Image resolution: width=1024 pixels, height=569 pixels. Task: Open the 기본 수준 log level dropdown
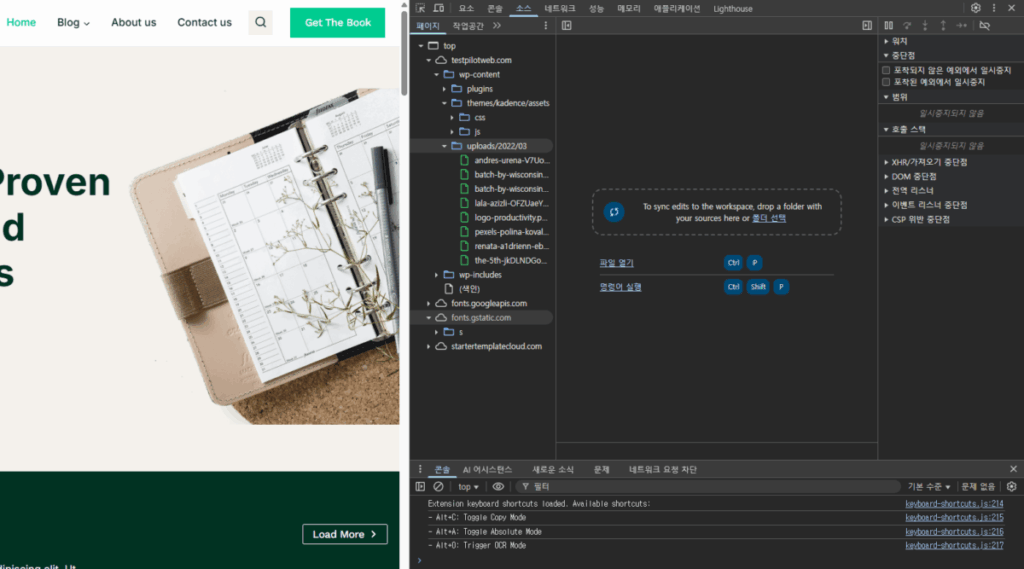(x=929, y=487)
